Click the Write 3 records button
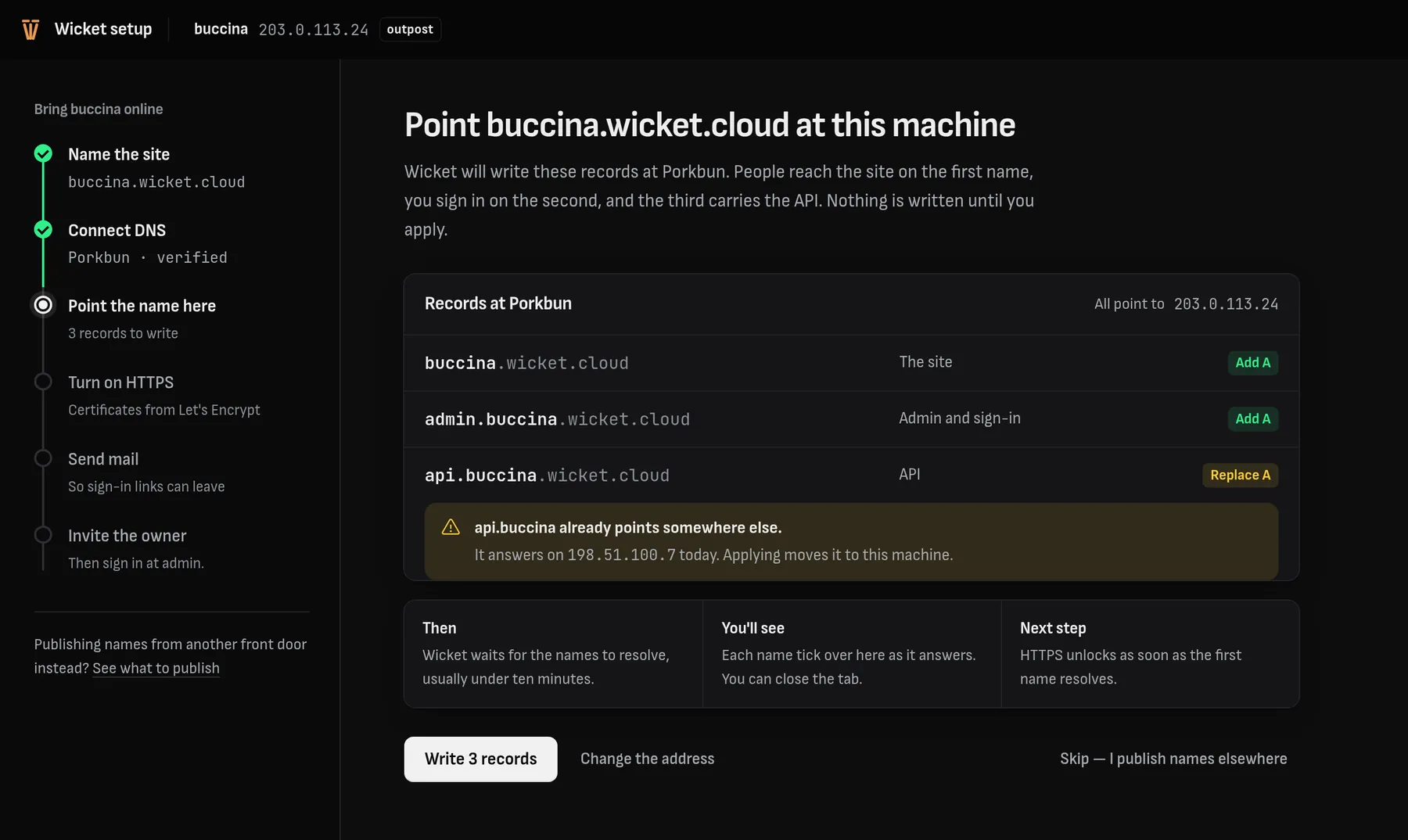Image resolution: width=1408 pixels, height=840 pixels. tap(480, 759)
